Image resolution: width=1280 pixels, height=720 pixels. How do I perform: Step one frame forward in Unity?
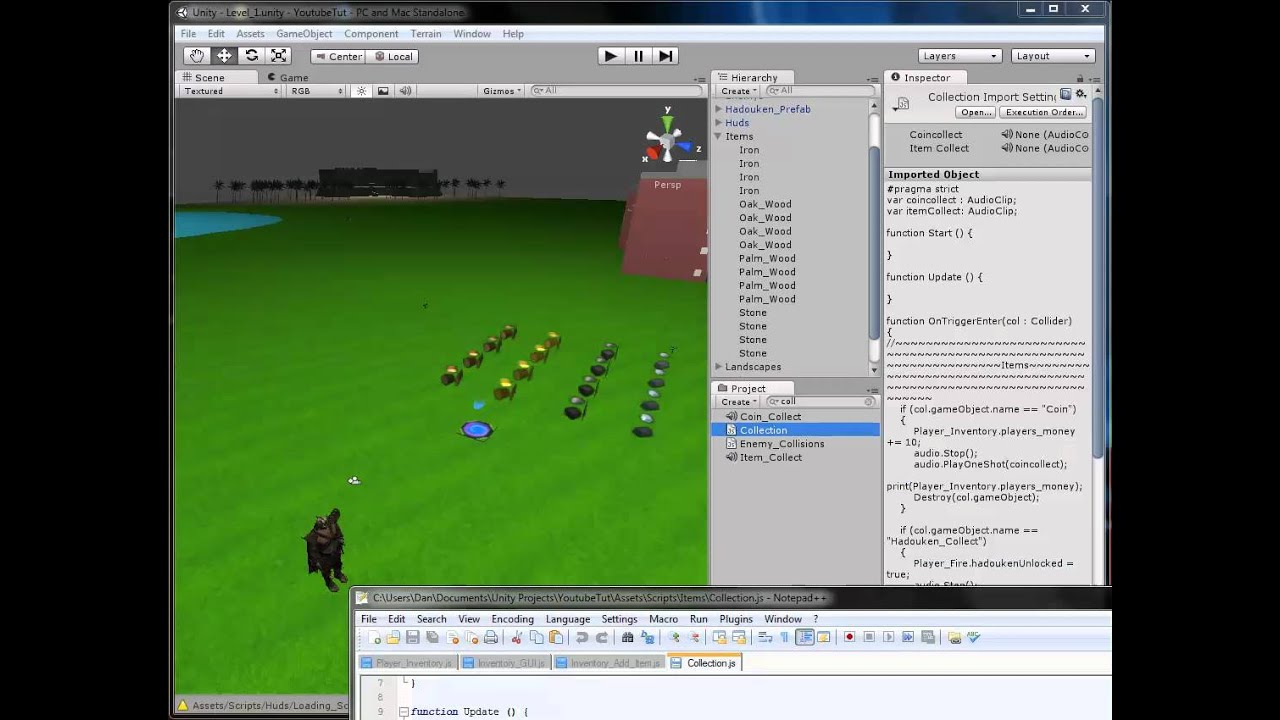pyautogui.click(x=665, y=56)
